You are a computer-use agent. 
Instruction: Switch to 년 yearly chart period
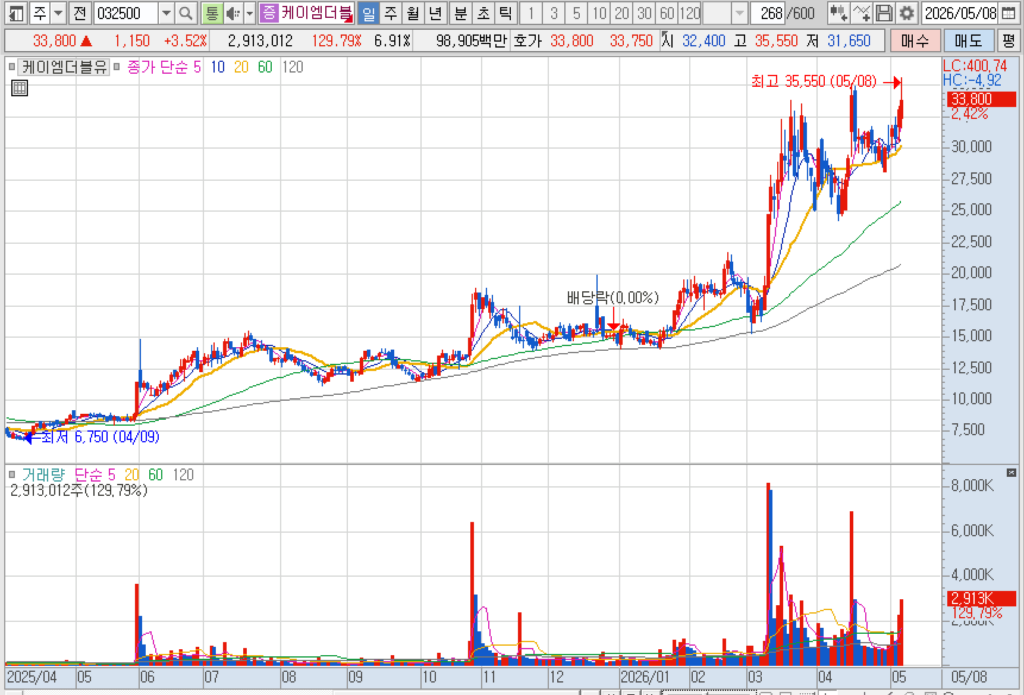click(436, 12)
